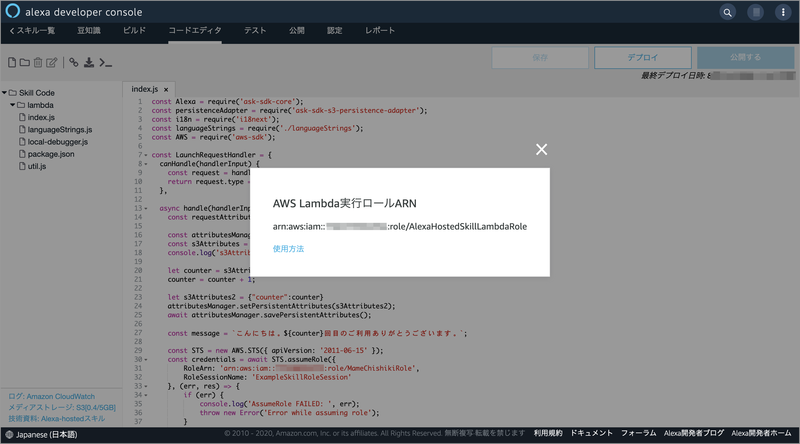
Task: Fold code at line 34
Action: [146, 395]
